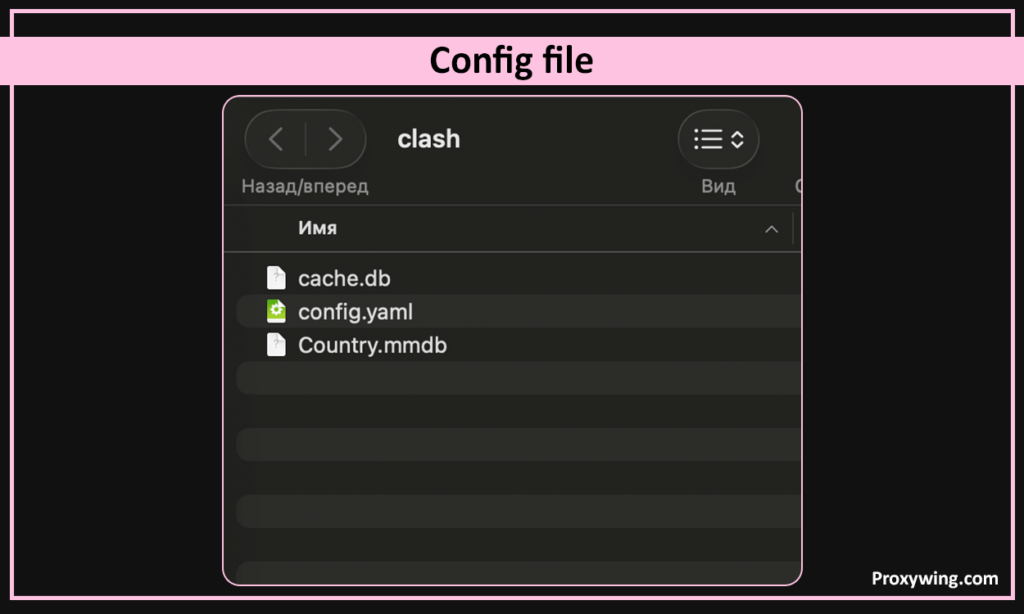
Task: Sort files by the Имя column header
Action: [317, 228]
